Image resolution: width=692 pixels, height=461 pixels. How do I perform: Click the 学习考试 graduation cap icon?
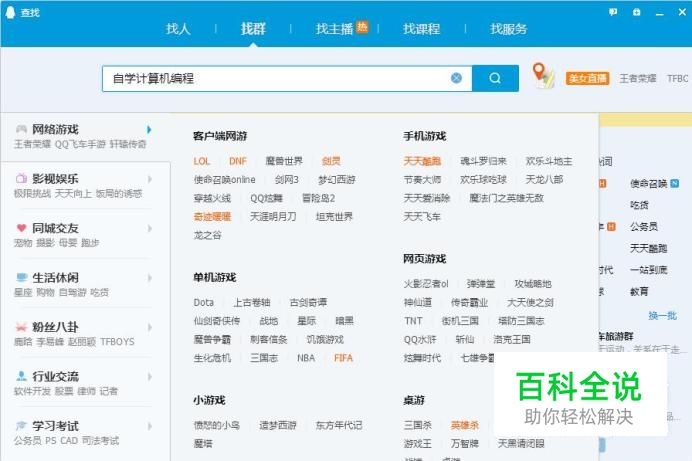[x=21, y=426]
